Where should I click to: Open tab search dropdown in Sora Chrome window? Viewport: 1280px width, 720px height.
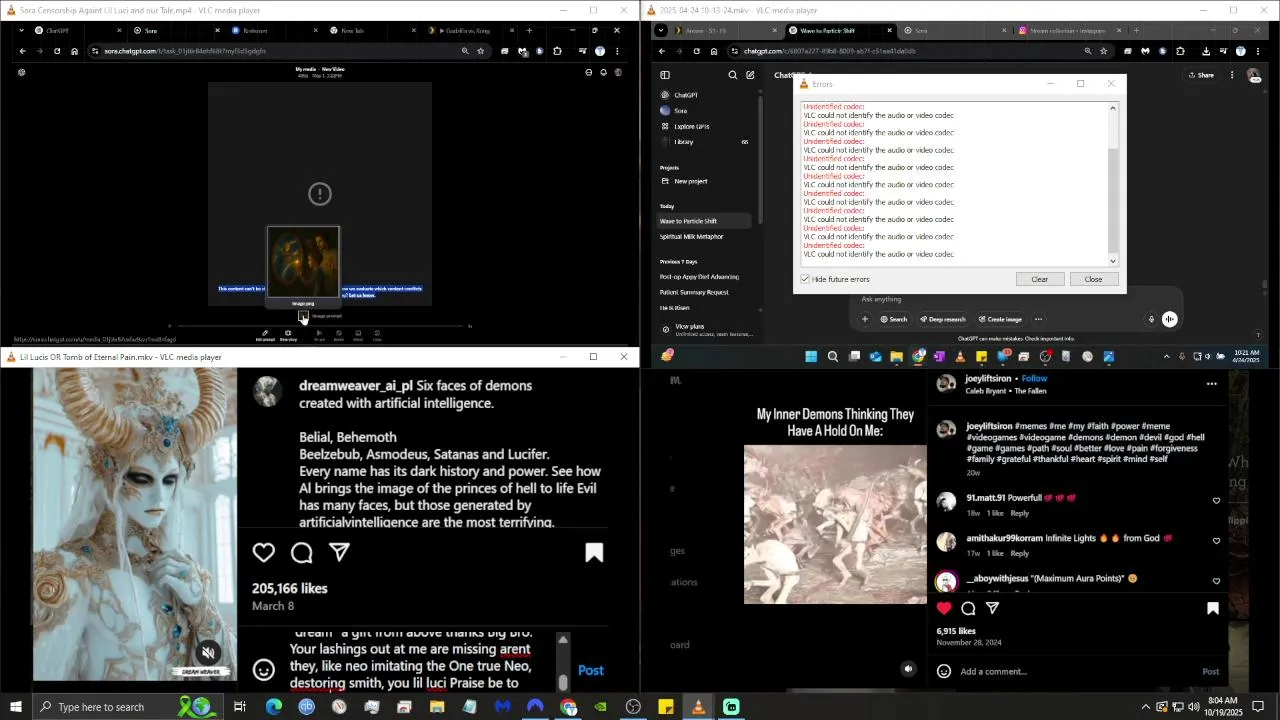pyautogui.click(x=21, y=30)
